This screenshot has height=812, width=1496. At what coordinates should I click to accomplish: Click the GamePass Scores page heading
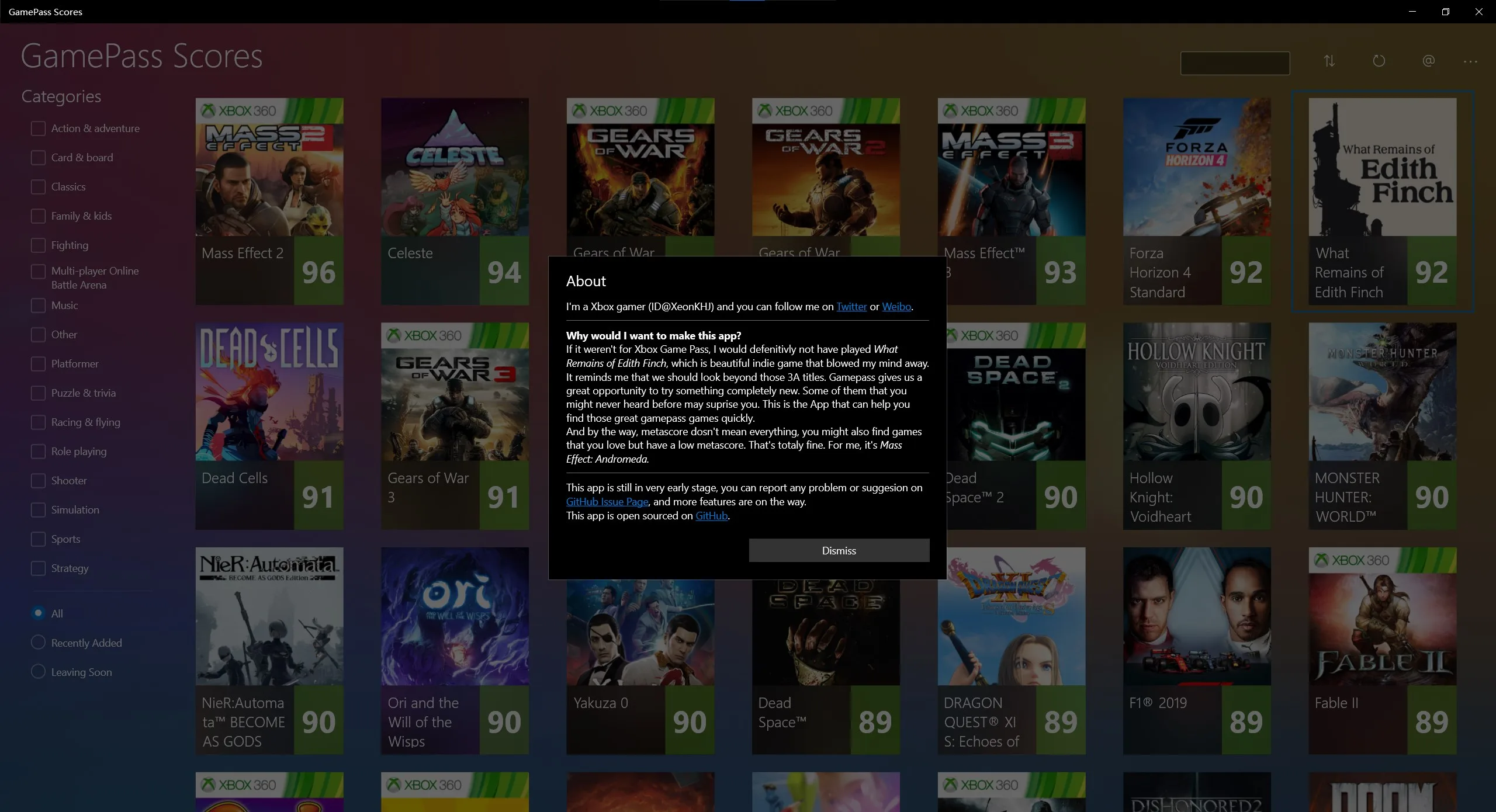[x=141, y=56]
